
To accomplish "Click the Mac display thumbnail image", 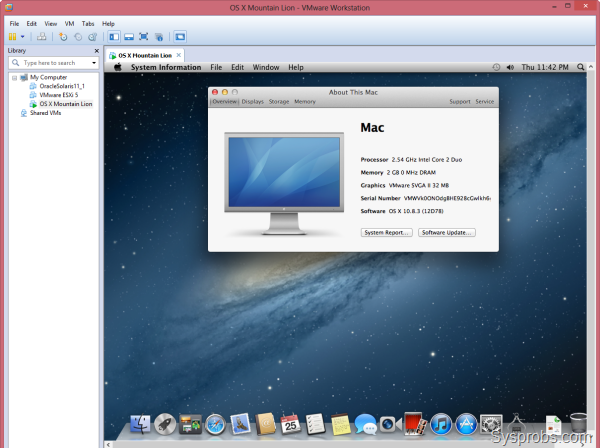I will coord(284,184).
